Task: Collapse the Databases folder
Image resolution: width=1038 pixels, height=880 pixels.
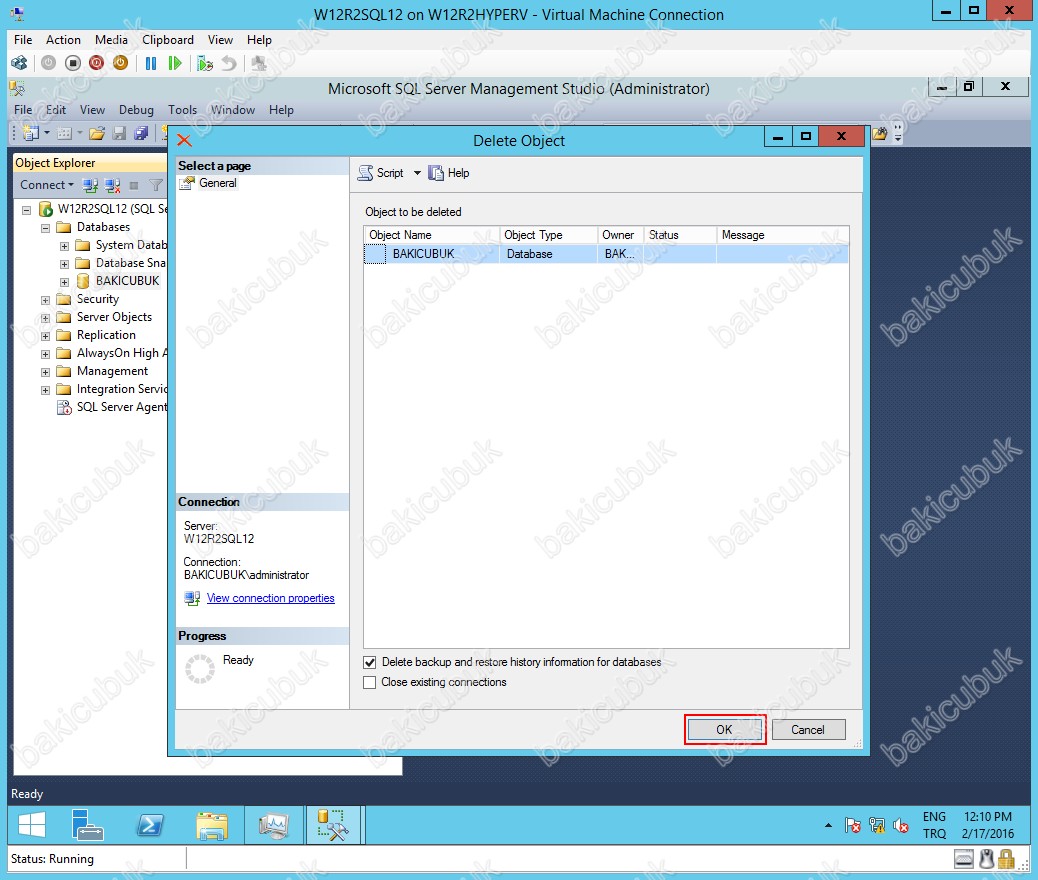Action: pos(45,228)
